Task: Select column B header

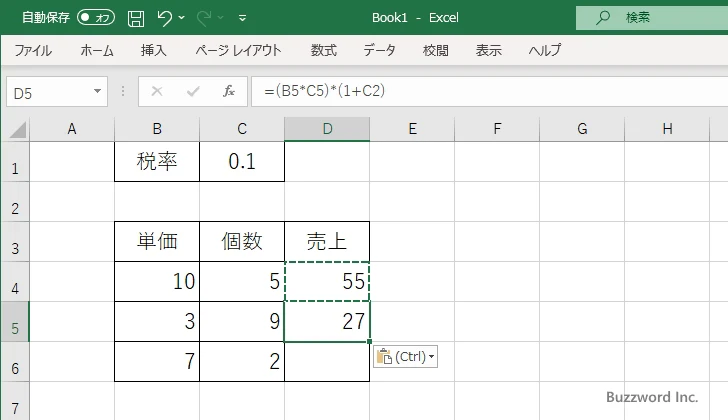Action: click(157, 129)
